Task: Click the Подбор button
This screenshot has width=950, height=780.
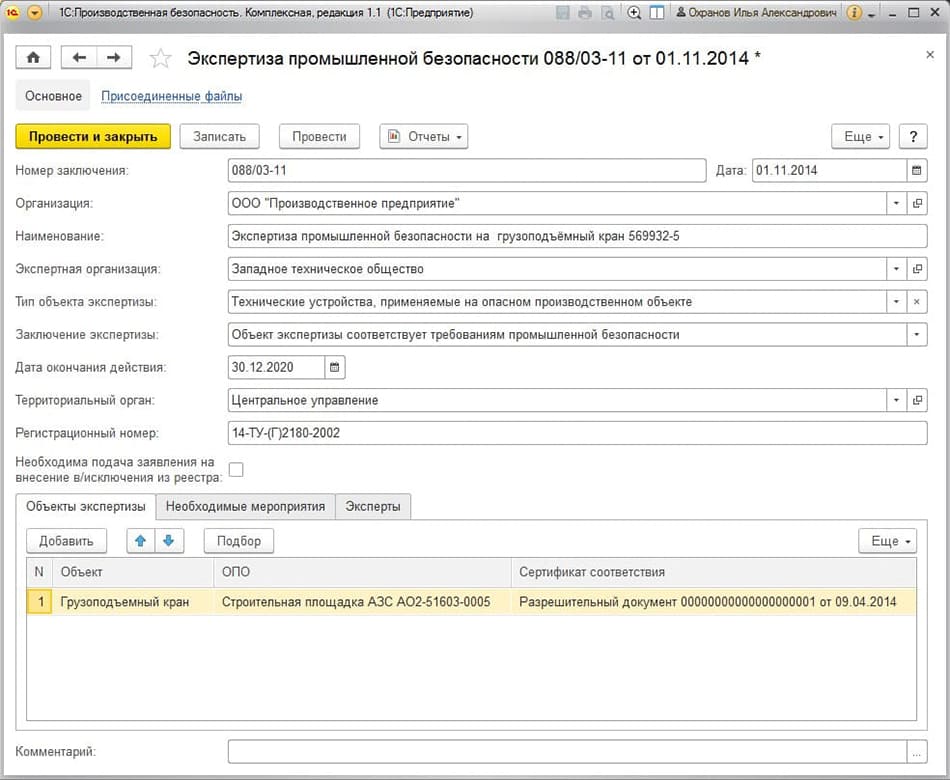Action: (239, 541)
